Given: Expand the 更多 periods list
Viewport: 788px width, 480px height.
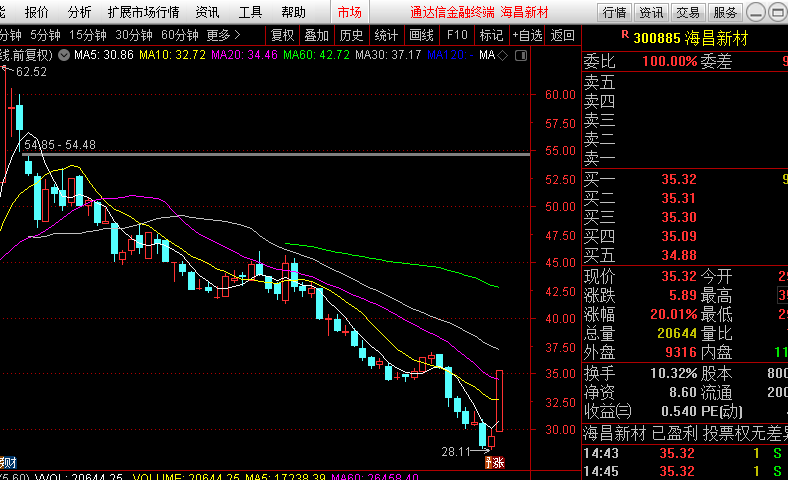Looking at the screenshot, I should click(224, 35).
